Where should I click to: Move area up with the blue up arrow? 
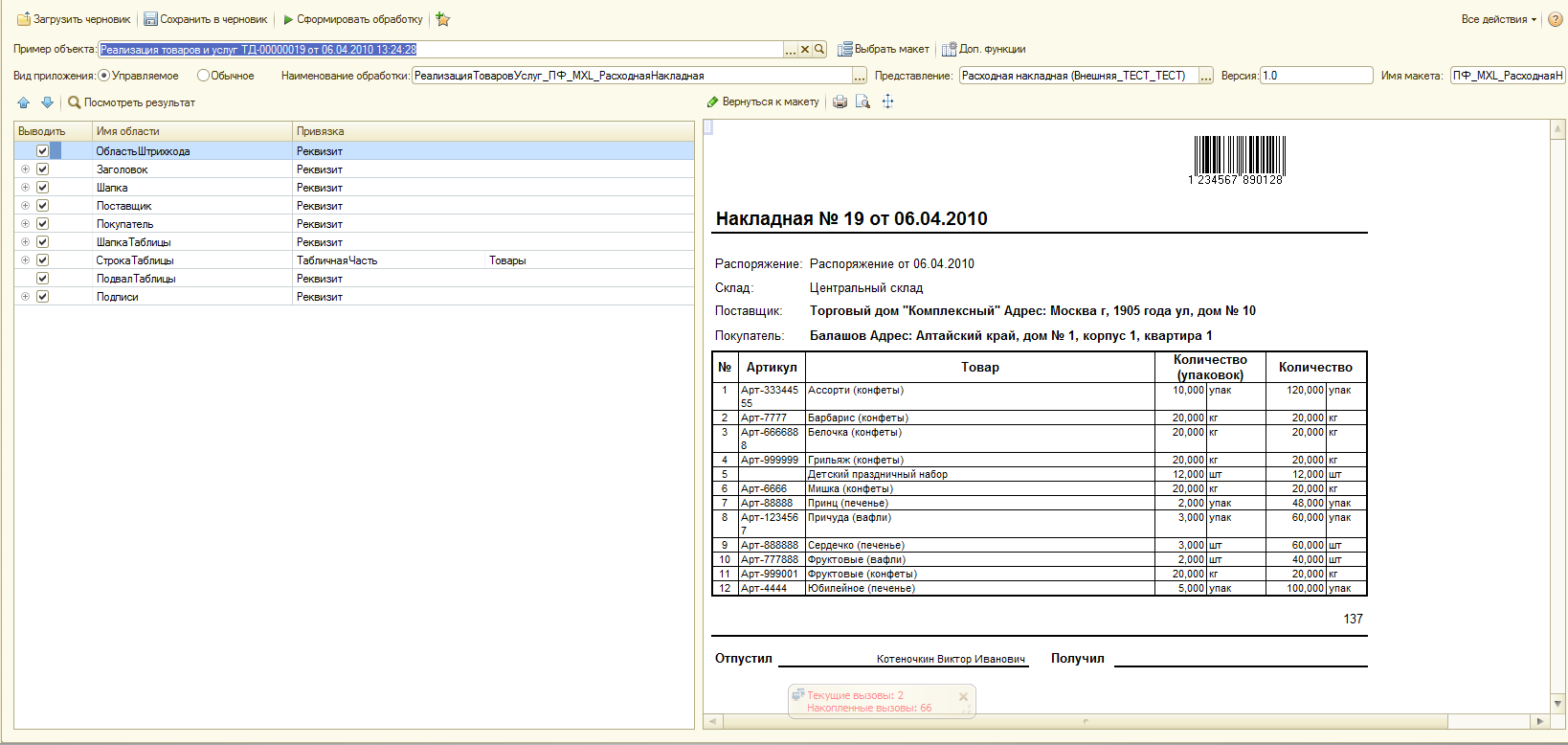click(x=24, y=102)
